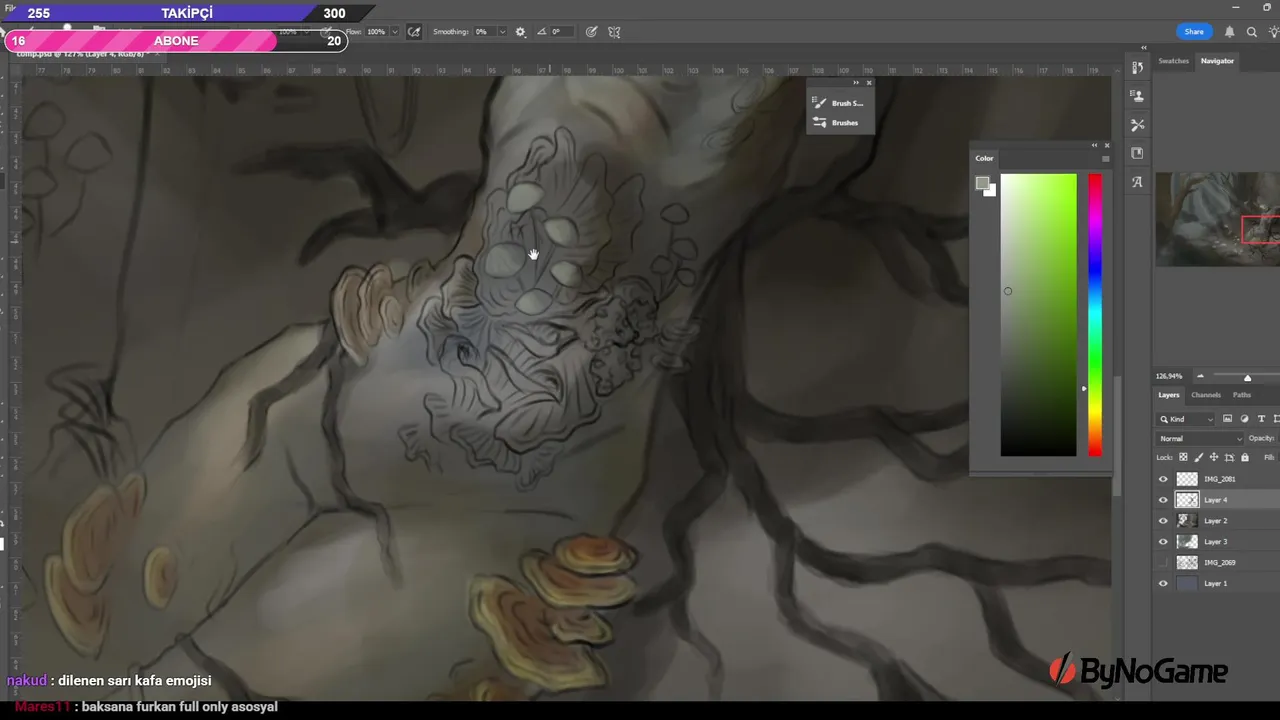Open the Libraries panel icon
The height and width of the screenshot is (720, 1280).
[1137, 153]
